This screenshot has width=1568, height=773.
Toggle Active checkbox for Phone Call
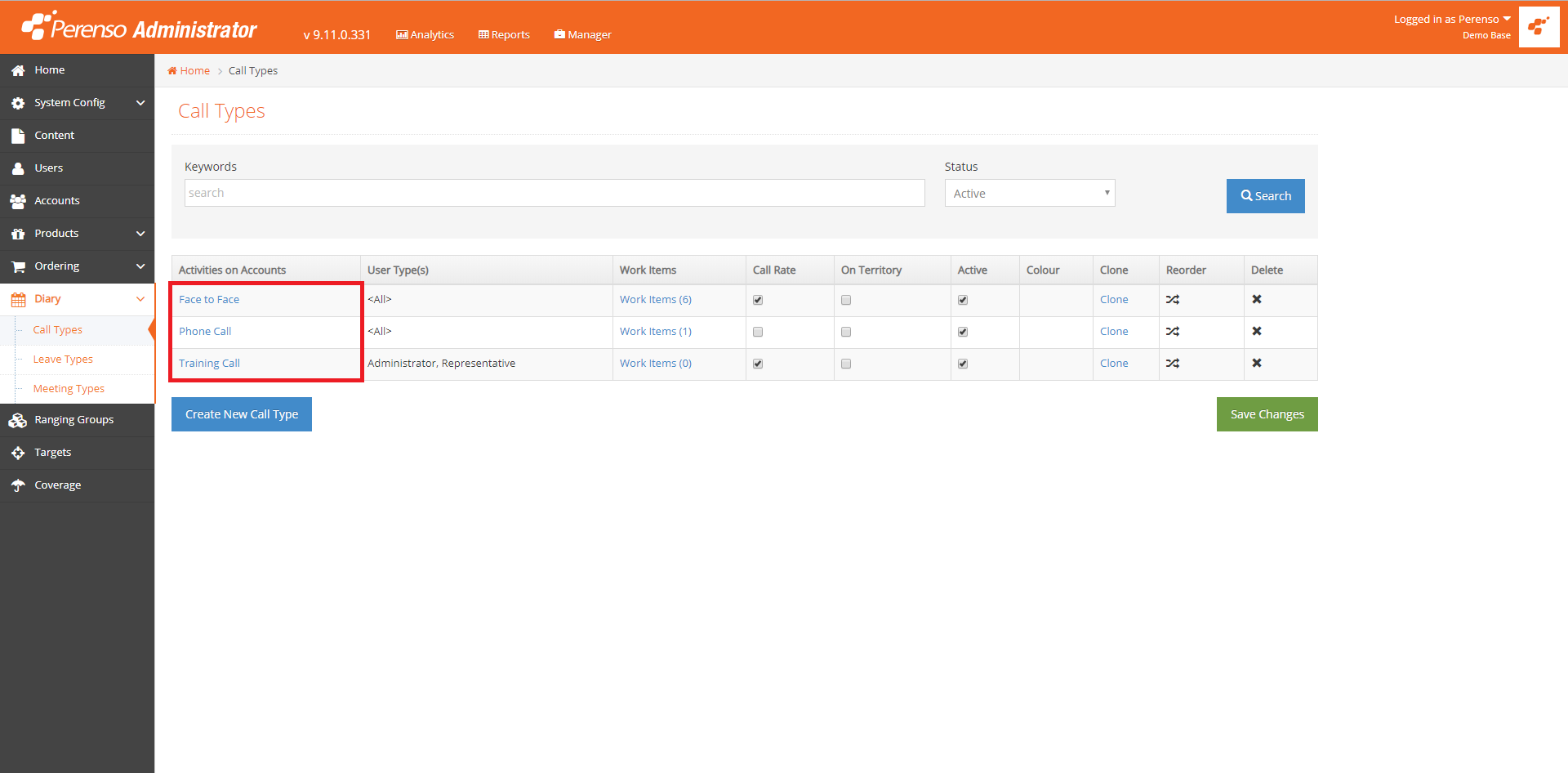963,332
